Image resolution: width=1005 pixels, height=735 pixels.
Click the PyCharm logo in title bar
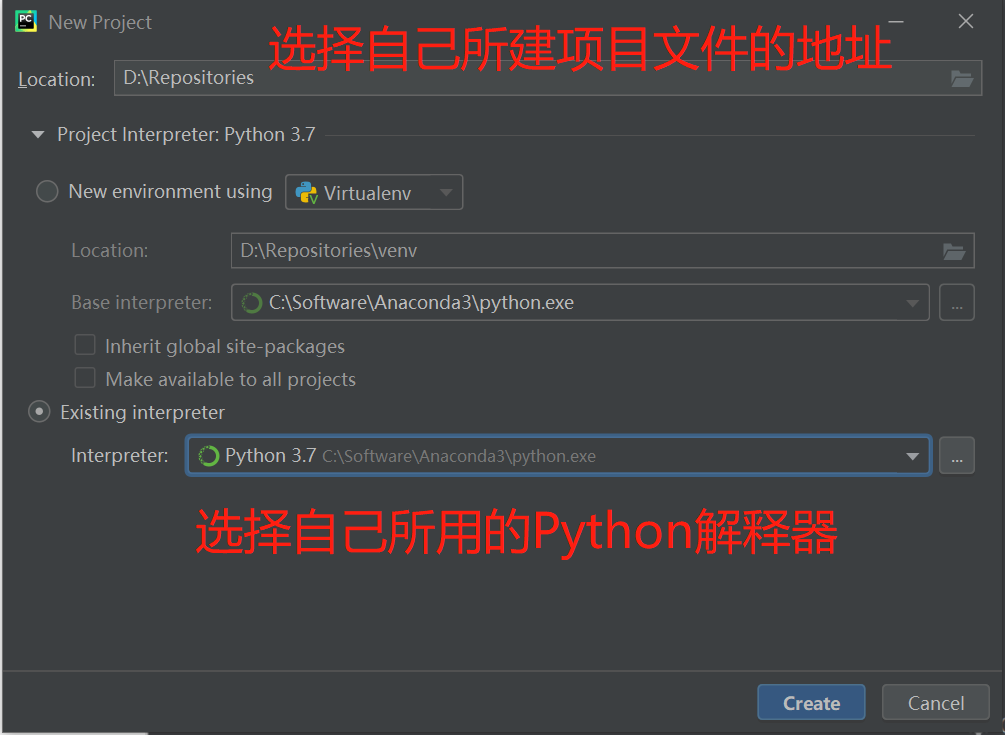26,22
